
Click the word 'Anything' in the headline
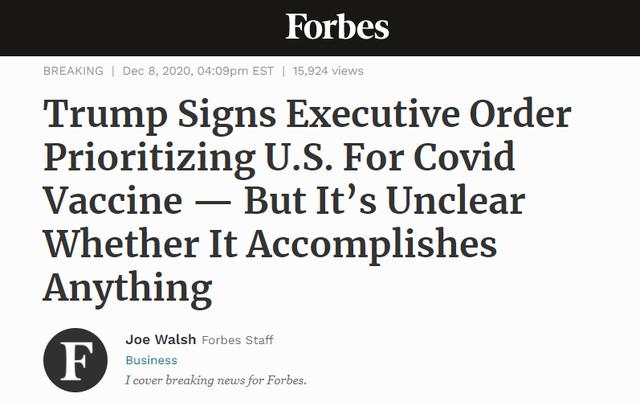(128, 290)
